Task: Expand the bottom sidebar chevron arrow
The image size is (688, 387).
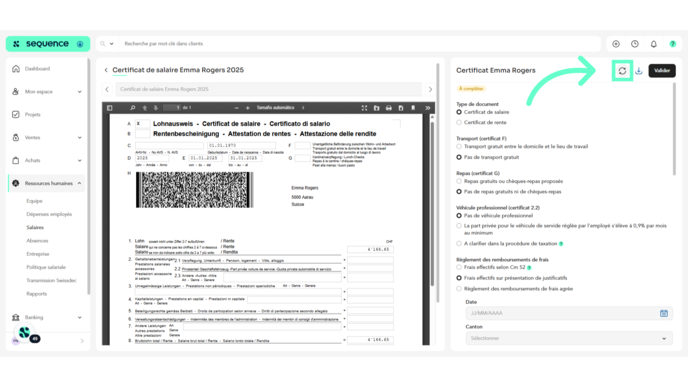Action: tap(82, 341)
